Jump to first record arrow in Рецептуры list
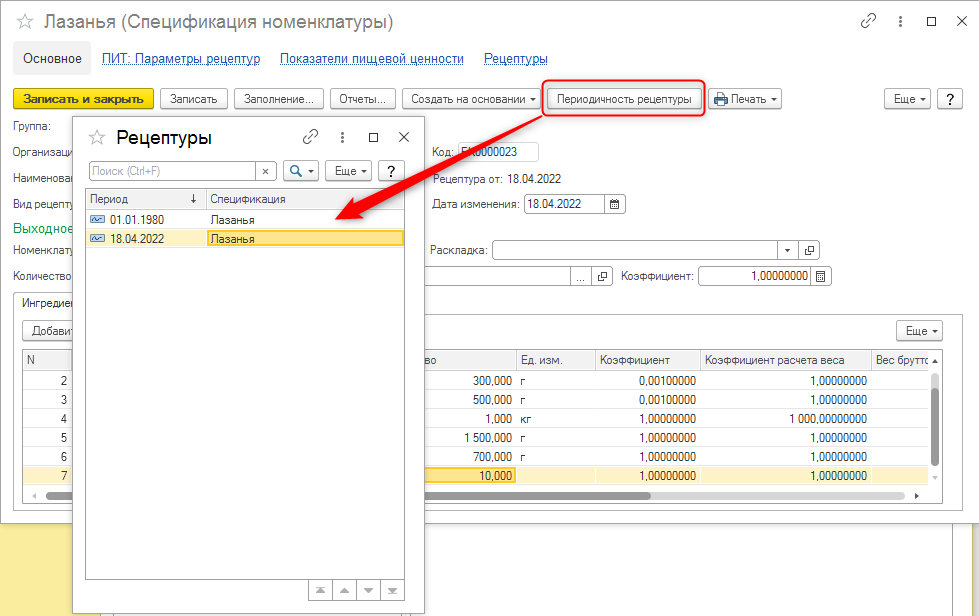Viewport: 979px width, 616px height. [x=318, y=590]
